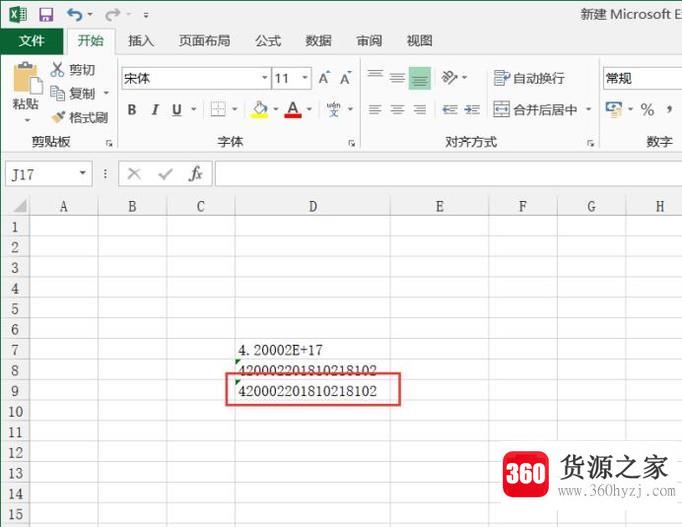
Task: Click formula bar confirm checkmark icon
Action: pos(165,174)
